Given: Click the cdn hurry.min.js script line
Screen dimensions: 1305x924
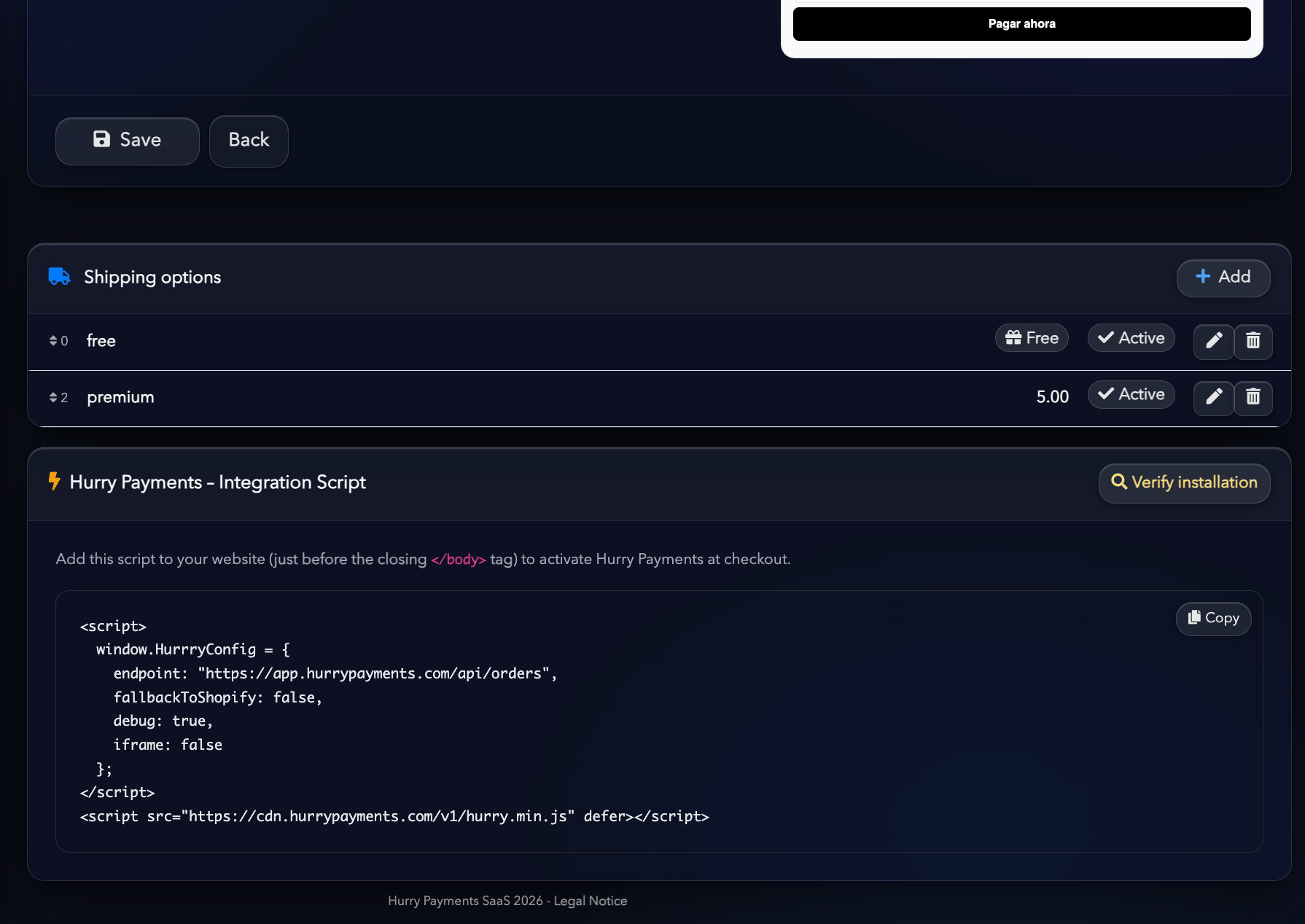Looking at the screenshot, I should pyautogui.click(x=394, y=817).
